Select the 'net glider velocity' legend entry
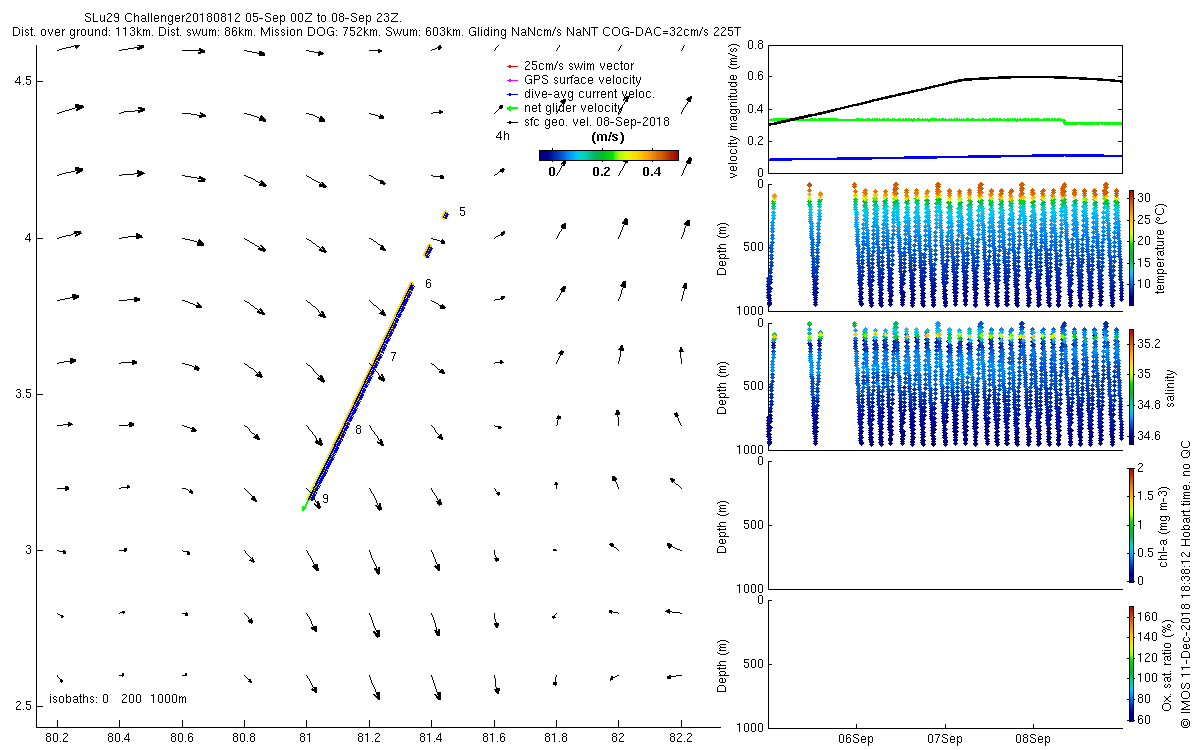Image resolution: width=1200 pixels, height=750 pixels. 573,108
